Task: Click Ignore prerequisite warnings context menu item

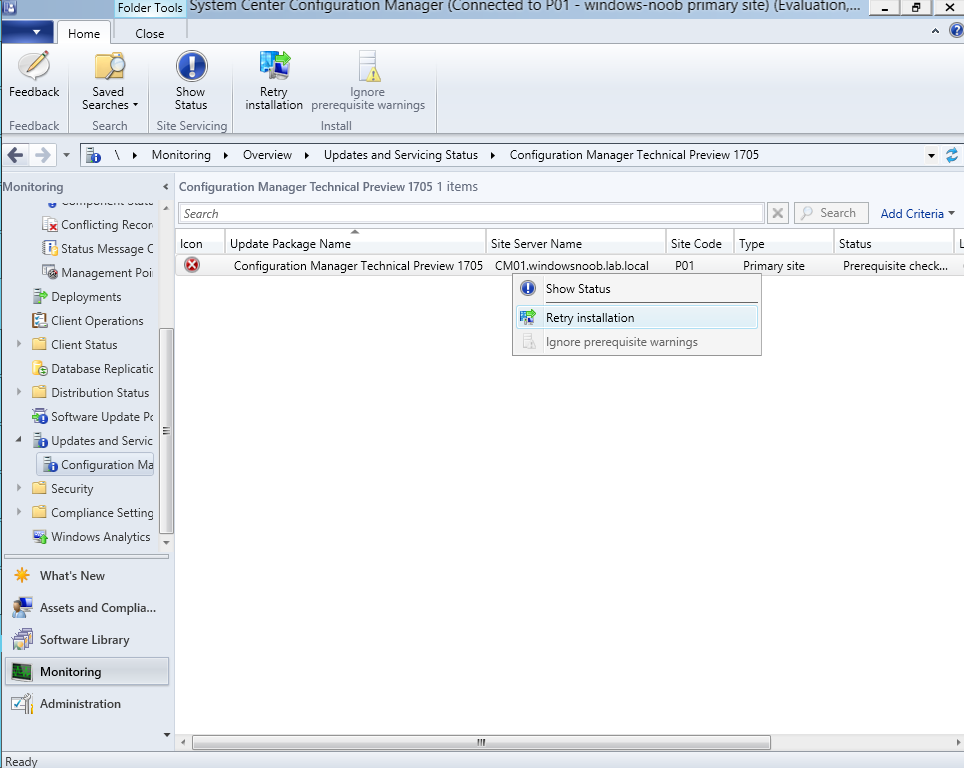Action: (x=637, y=342)
